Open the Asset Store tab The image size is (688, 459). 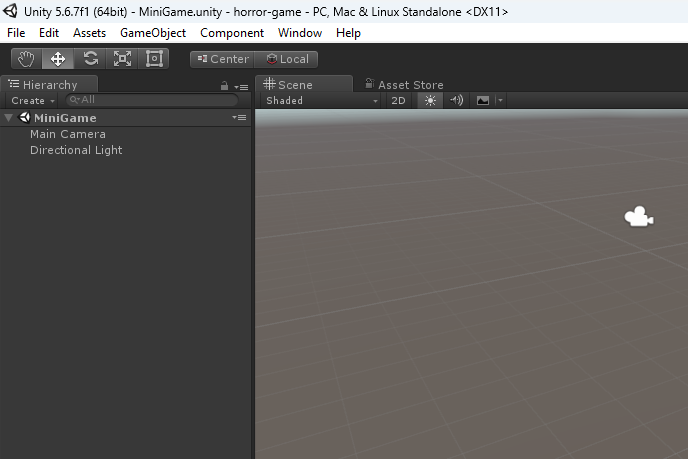tap(404, 84)
